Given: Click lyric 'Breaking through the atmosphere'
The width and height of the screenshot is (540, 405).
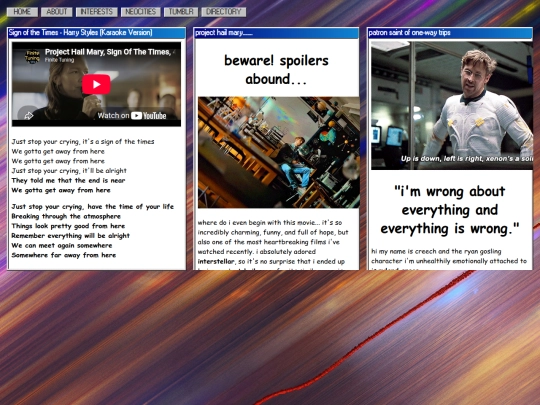Looking at the screenshot, I should point(66,216).
